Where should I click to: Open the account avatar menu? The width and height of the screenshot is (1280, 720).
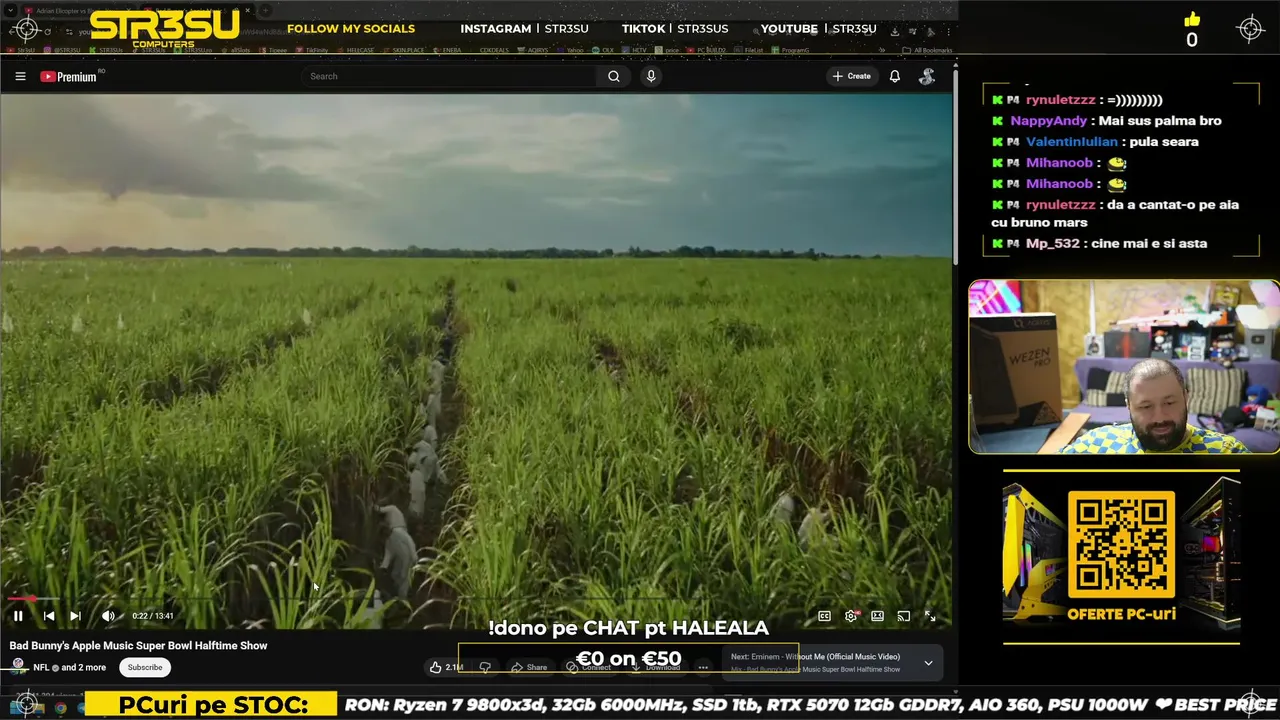point(927,76)
